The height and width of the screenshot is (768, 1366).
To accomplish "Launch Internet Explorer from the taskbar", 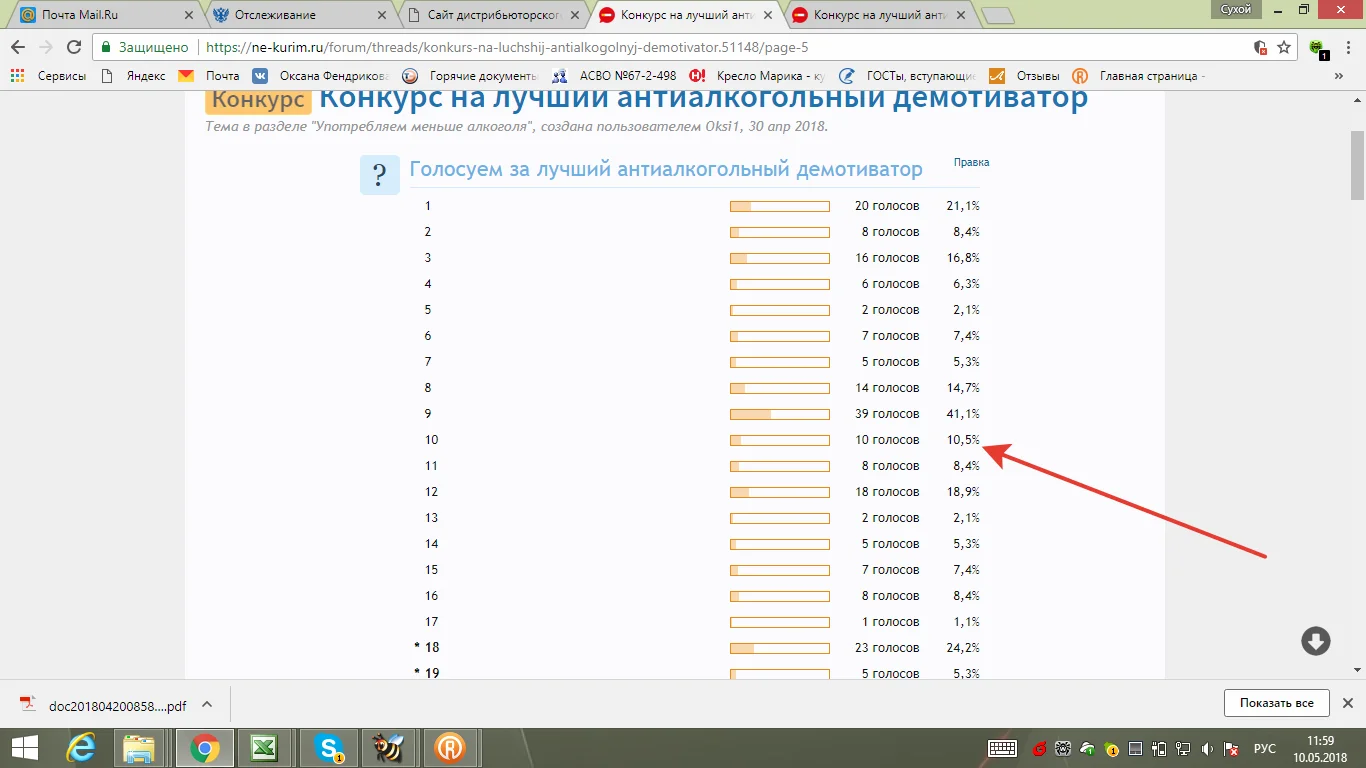I will click(80, 747).
